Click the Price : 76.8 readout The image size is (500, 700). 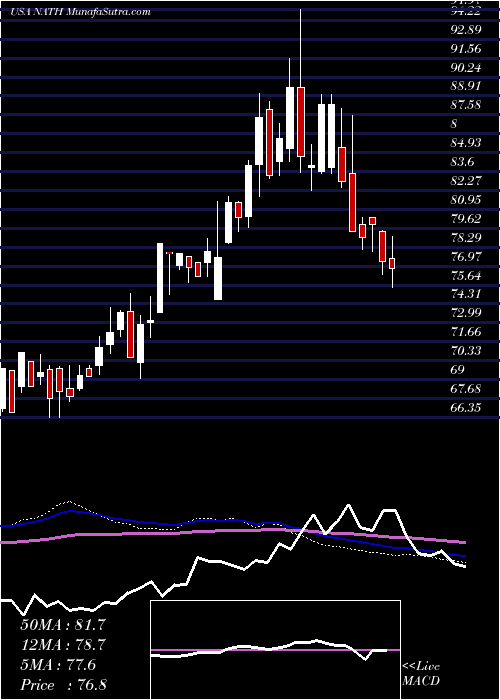click(63, 685)
